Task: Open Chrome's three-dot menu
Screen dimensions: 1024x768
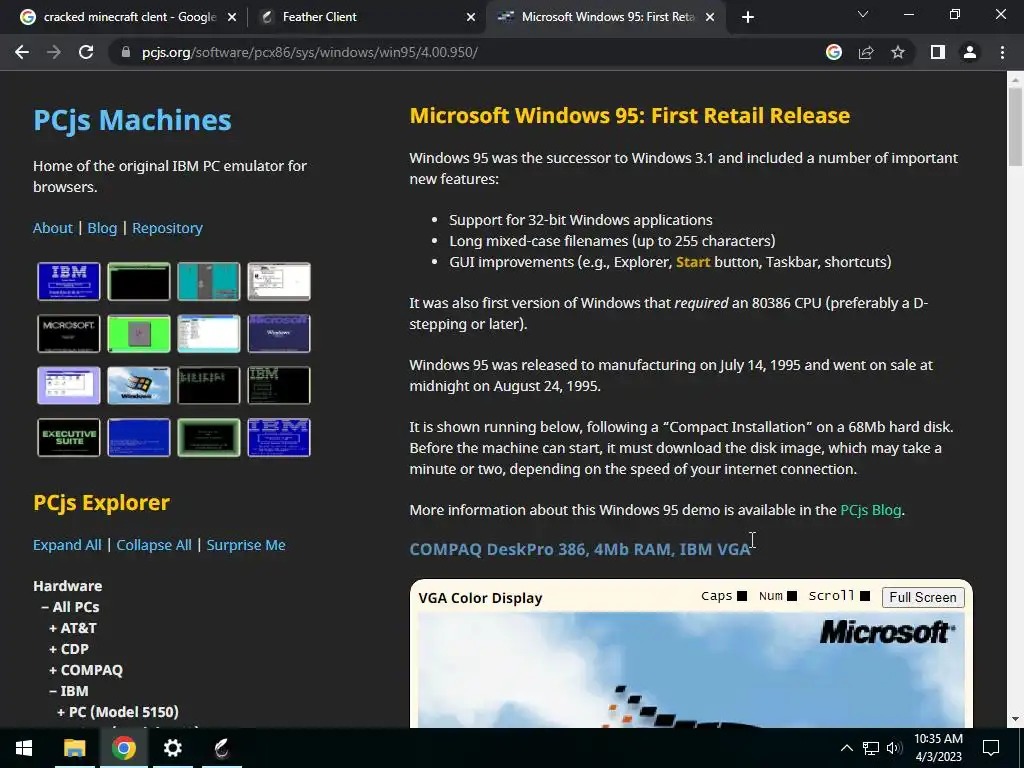Action: click(1002, 52)
